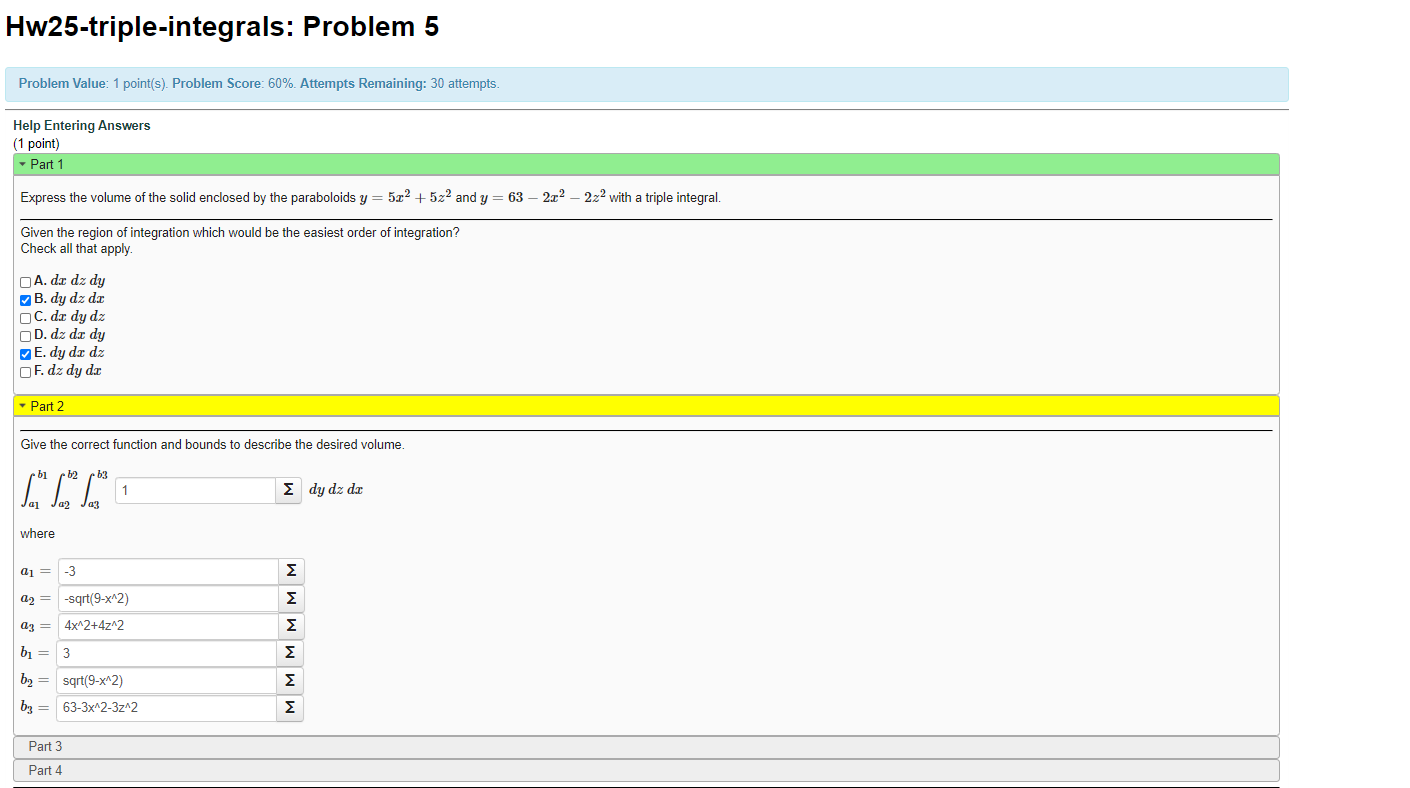This screenshot has height=788, width=1410.
Task: Expand the Part 3 section
Action: point(45,746)
